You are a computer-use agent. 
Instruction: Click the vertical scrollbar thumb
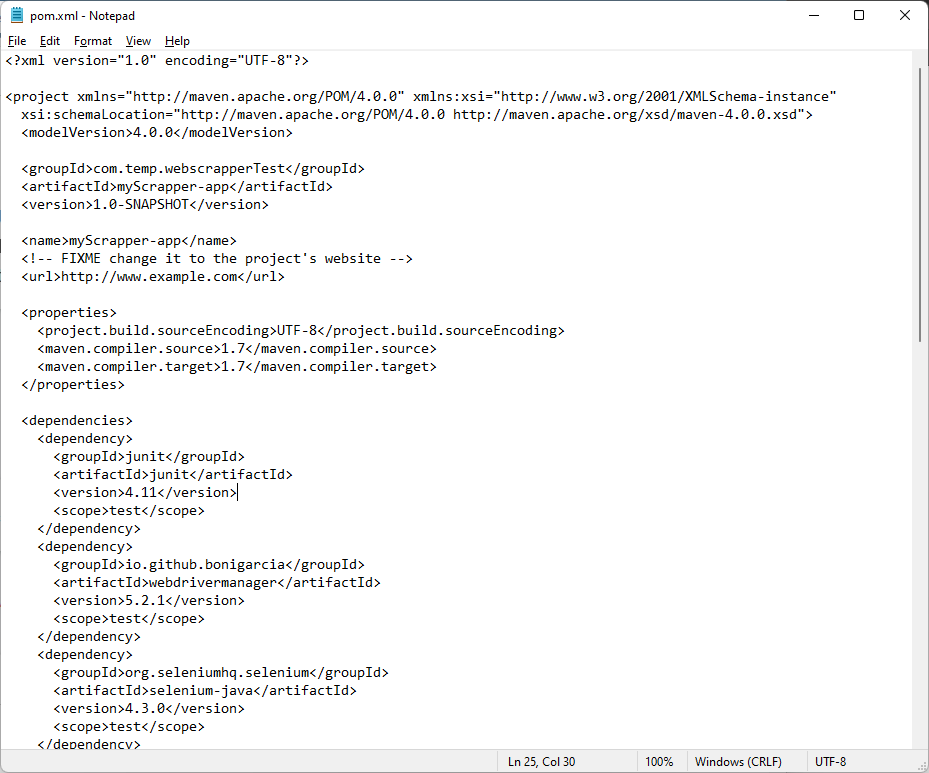click(x=920, y=204)
